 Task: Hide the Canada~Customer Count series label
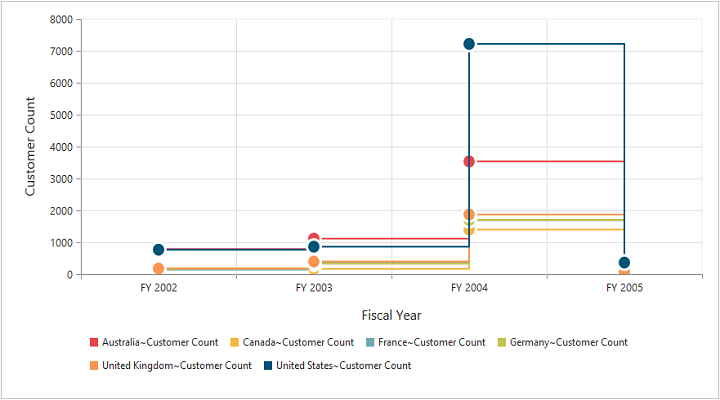298,342
